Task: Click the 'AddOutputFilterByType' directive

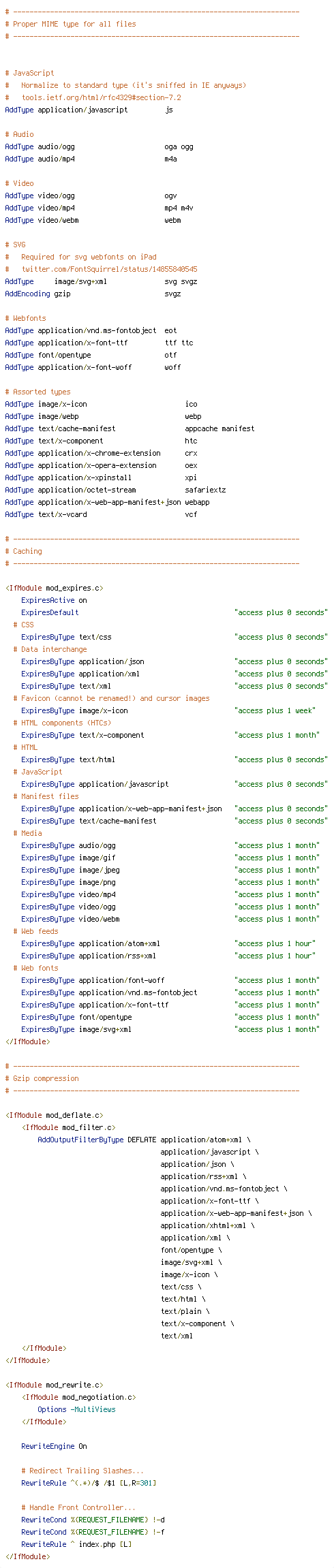Action: (80, 1140)
